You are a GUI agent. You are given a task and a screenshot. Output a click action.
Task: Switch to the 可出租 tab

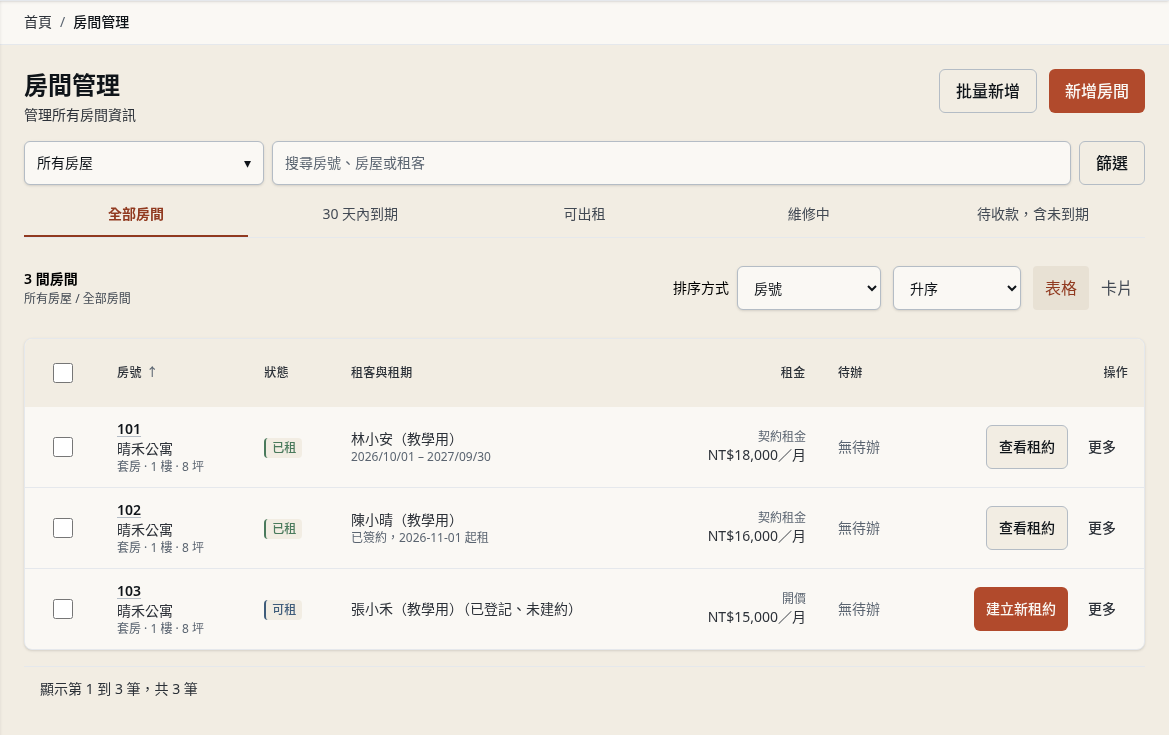584,215
